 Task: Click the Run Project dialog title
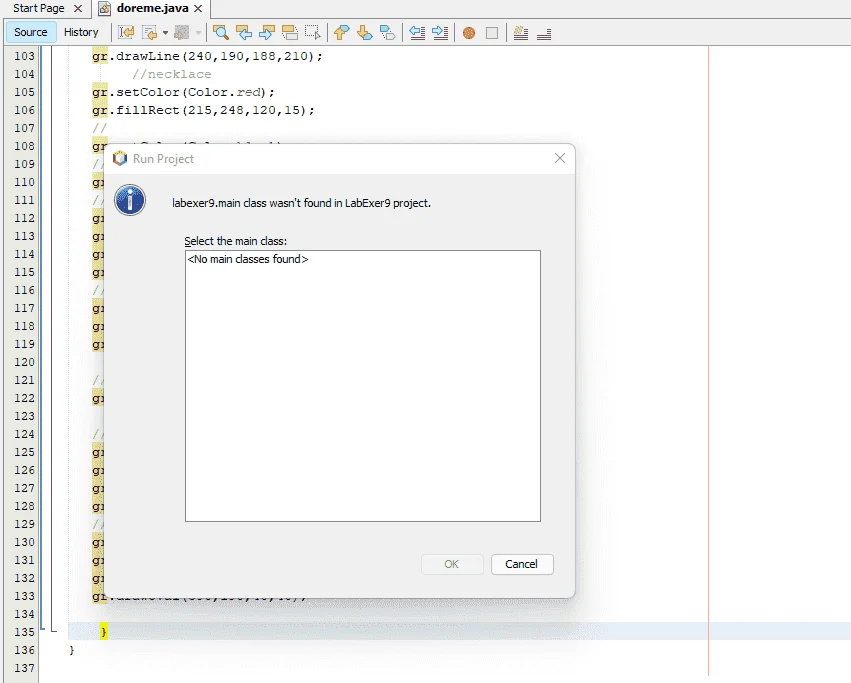tap(163, 159)
